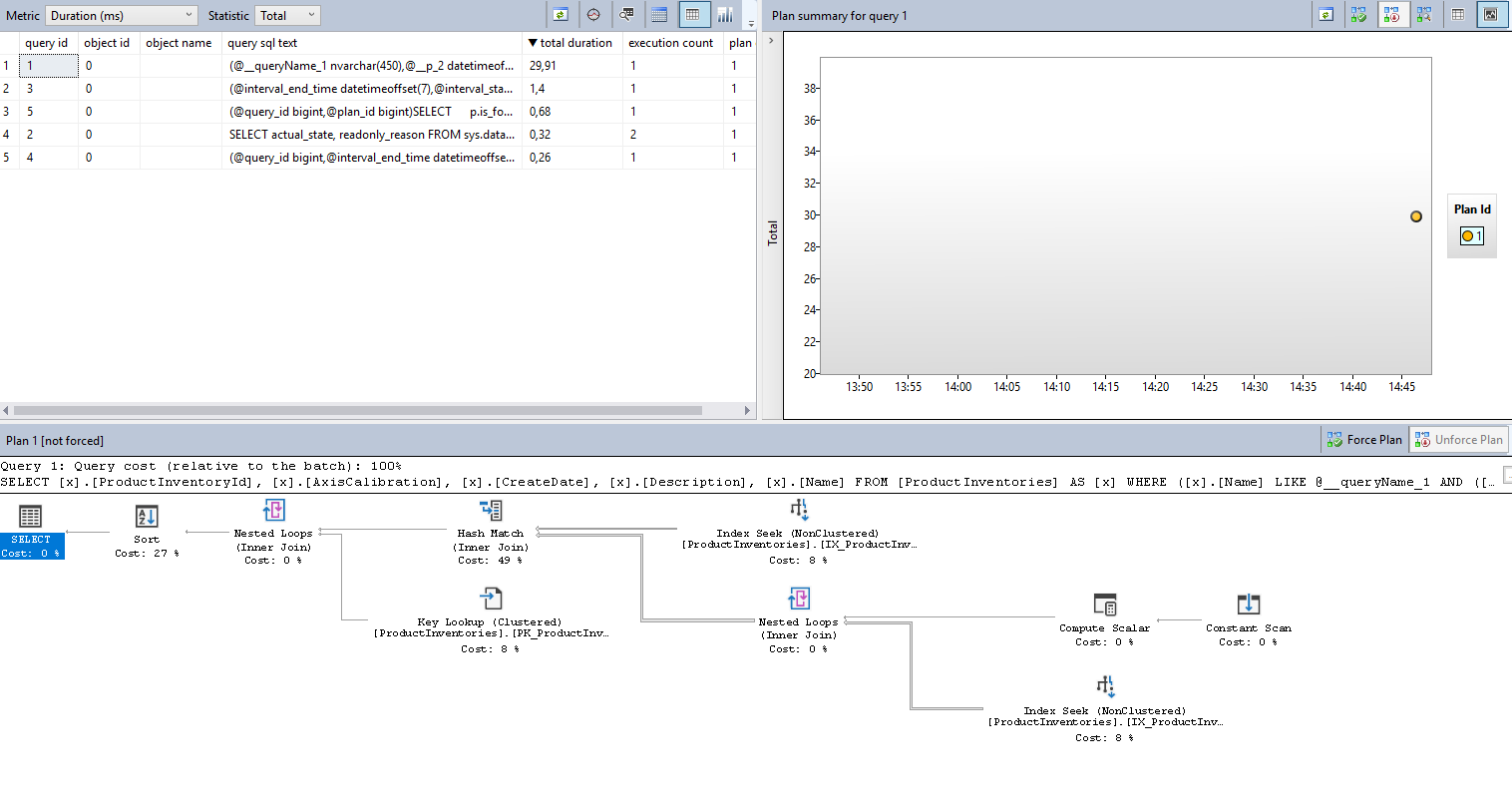This screenshot has width=1512, height=810.
Task: Click the Track selected query icon
Action: tap(593, 15)
